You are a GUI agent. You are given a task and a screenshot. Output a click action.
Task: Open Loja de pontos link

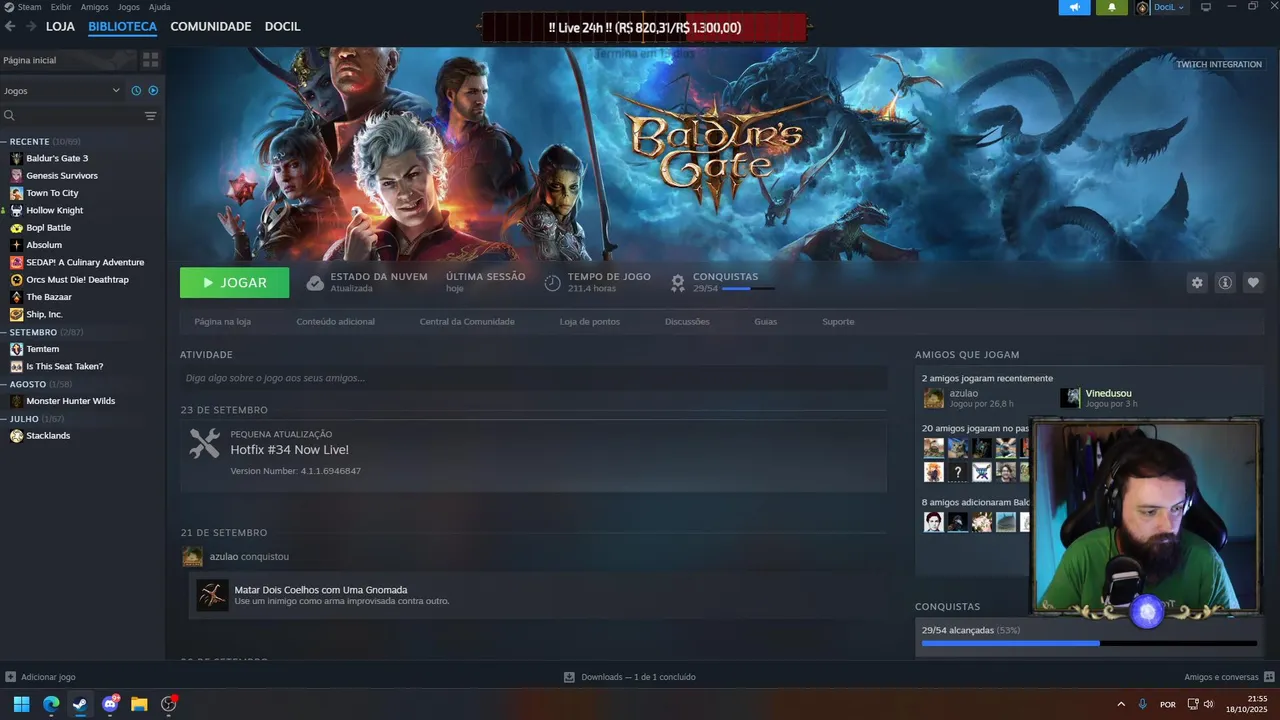coord(590,322)
